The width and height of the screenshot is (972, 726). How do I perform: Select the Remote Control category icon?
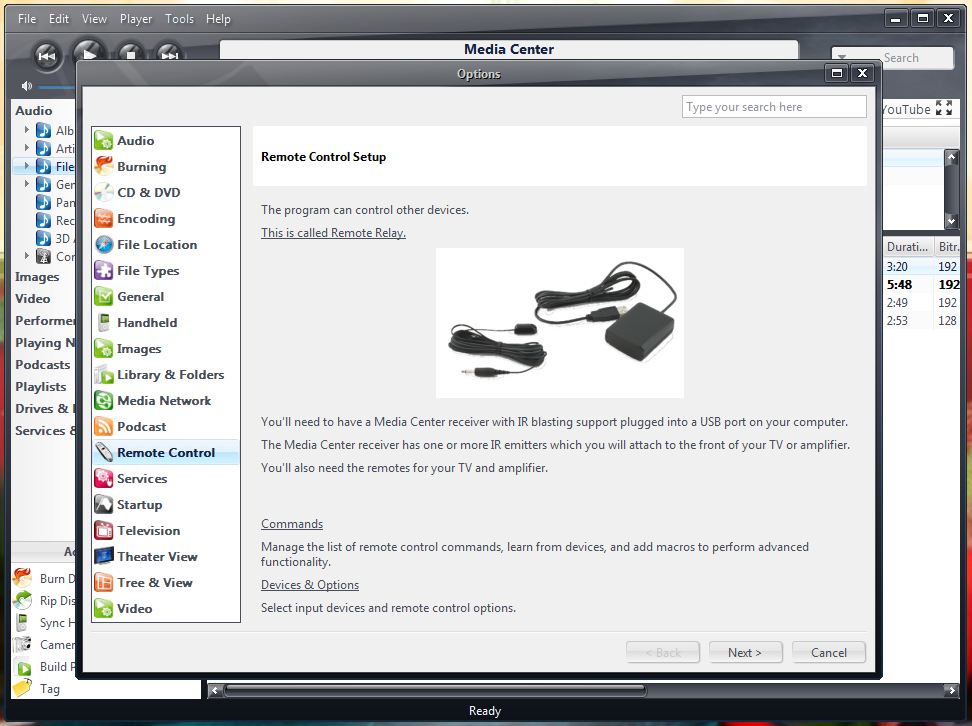tap(104, 453)
